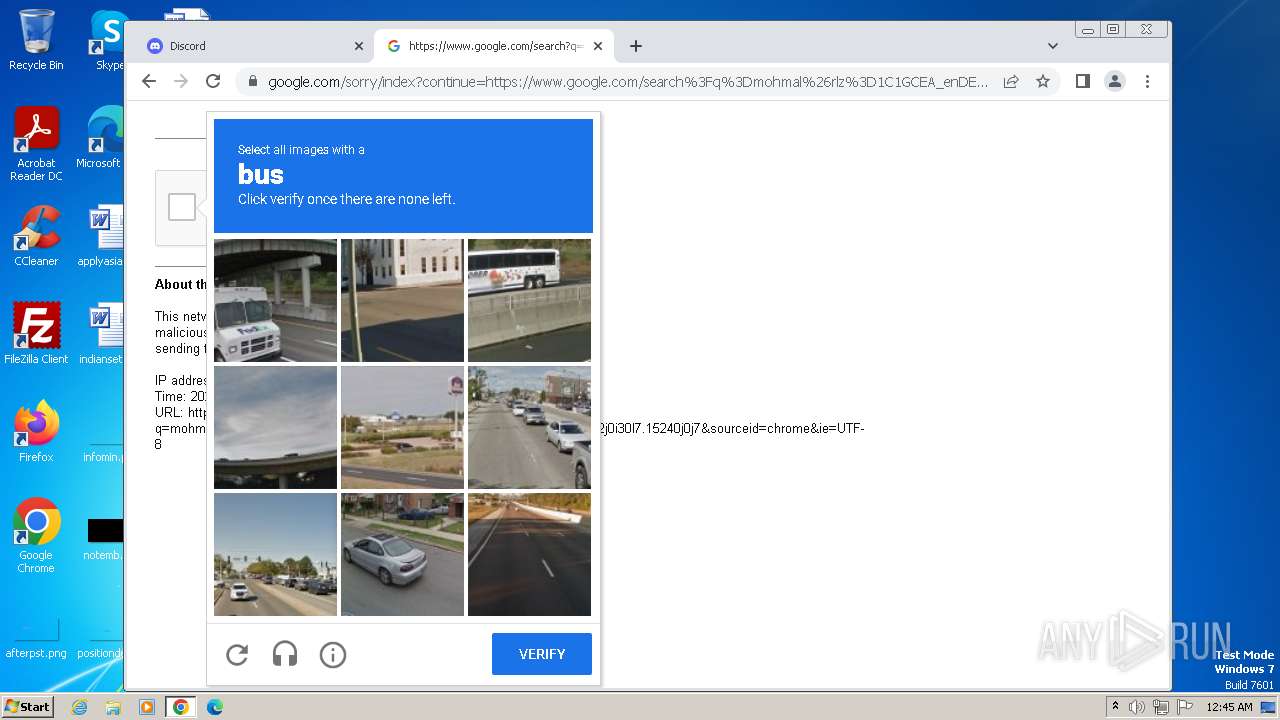This screenshot has height=720, width=1280.
Task: Toggle the Chrome side panel
Action: pos(1082,82)
